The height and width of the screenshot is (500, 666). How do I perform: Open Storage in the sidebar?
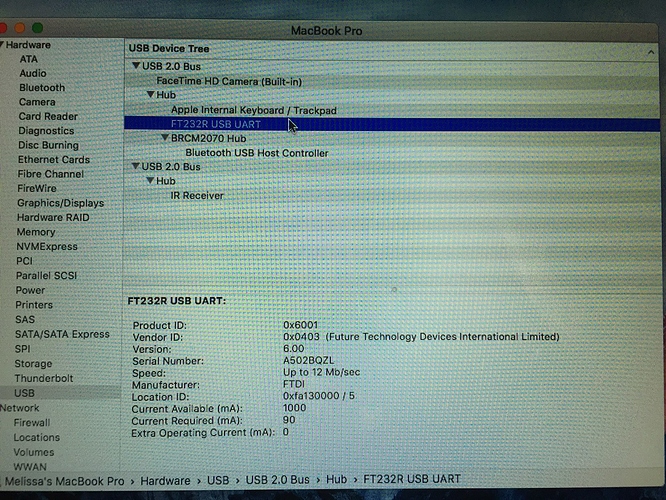click(x=33, y=364)
